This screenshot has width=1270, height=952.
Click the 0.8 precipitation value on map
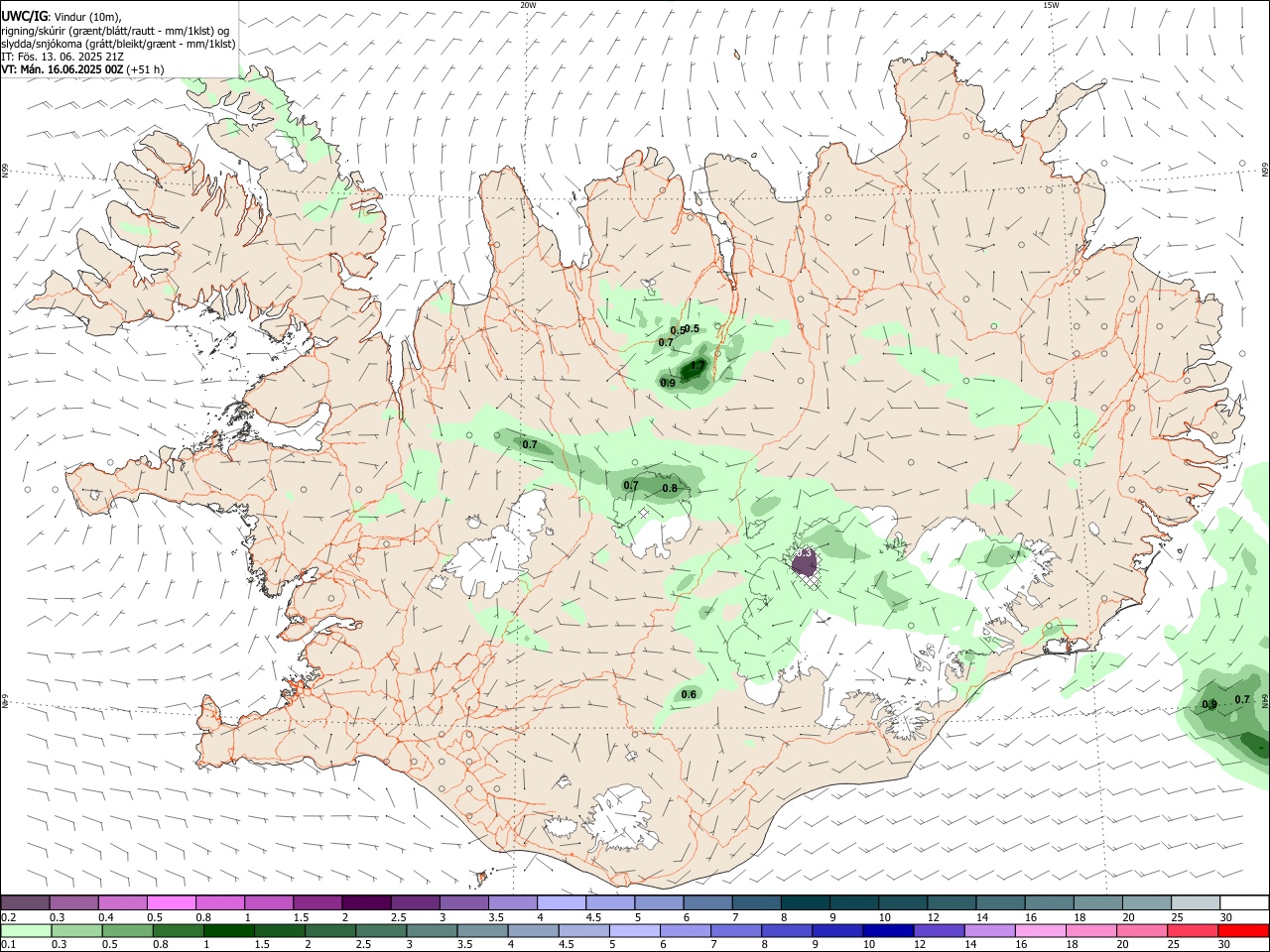click(x=670, y=488)
